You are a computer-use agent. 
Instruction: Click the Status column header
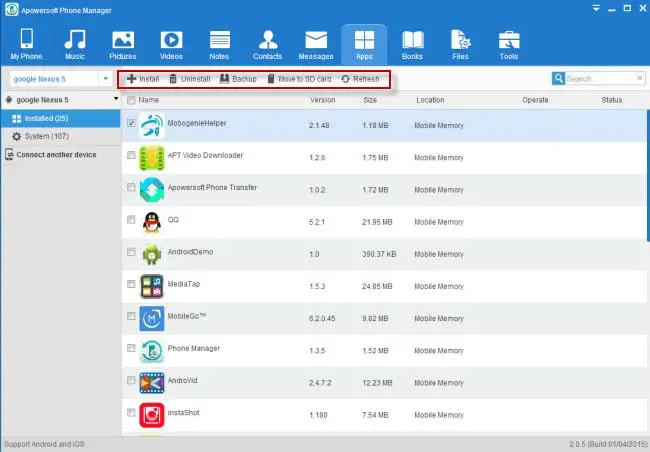point(612,100)
